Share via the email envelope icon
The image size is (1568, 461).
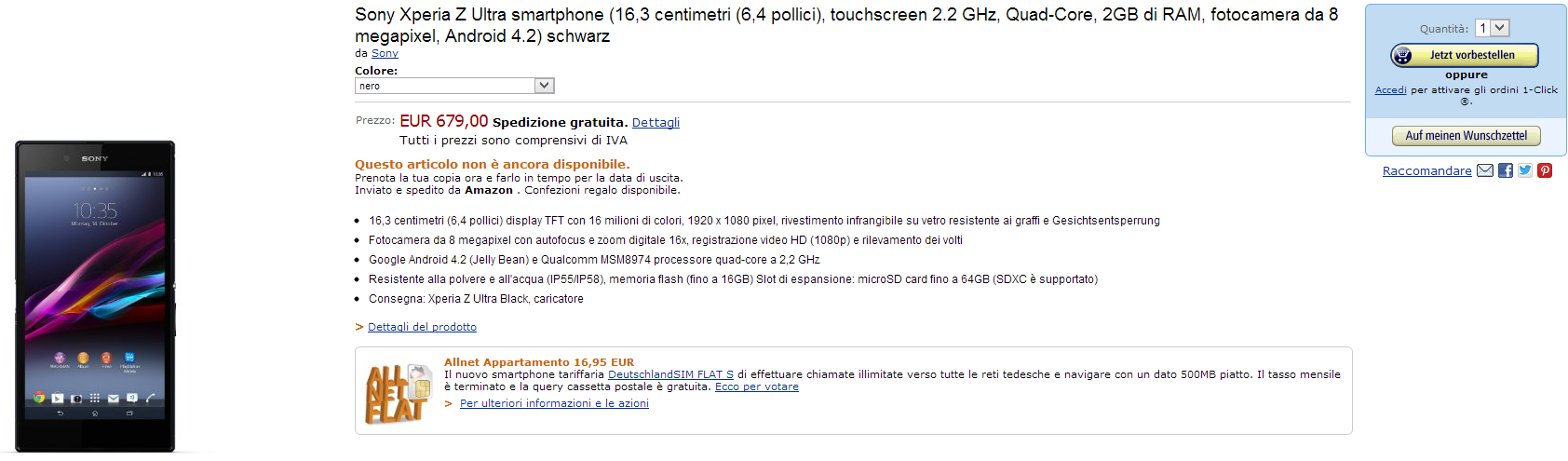click(1485, 170)
